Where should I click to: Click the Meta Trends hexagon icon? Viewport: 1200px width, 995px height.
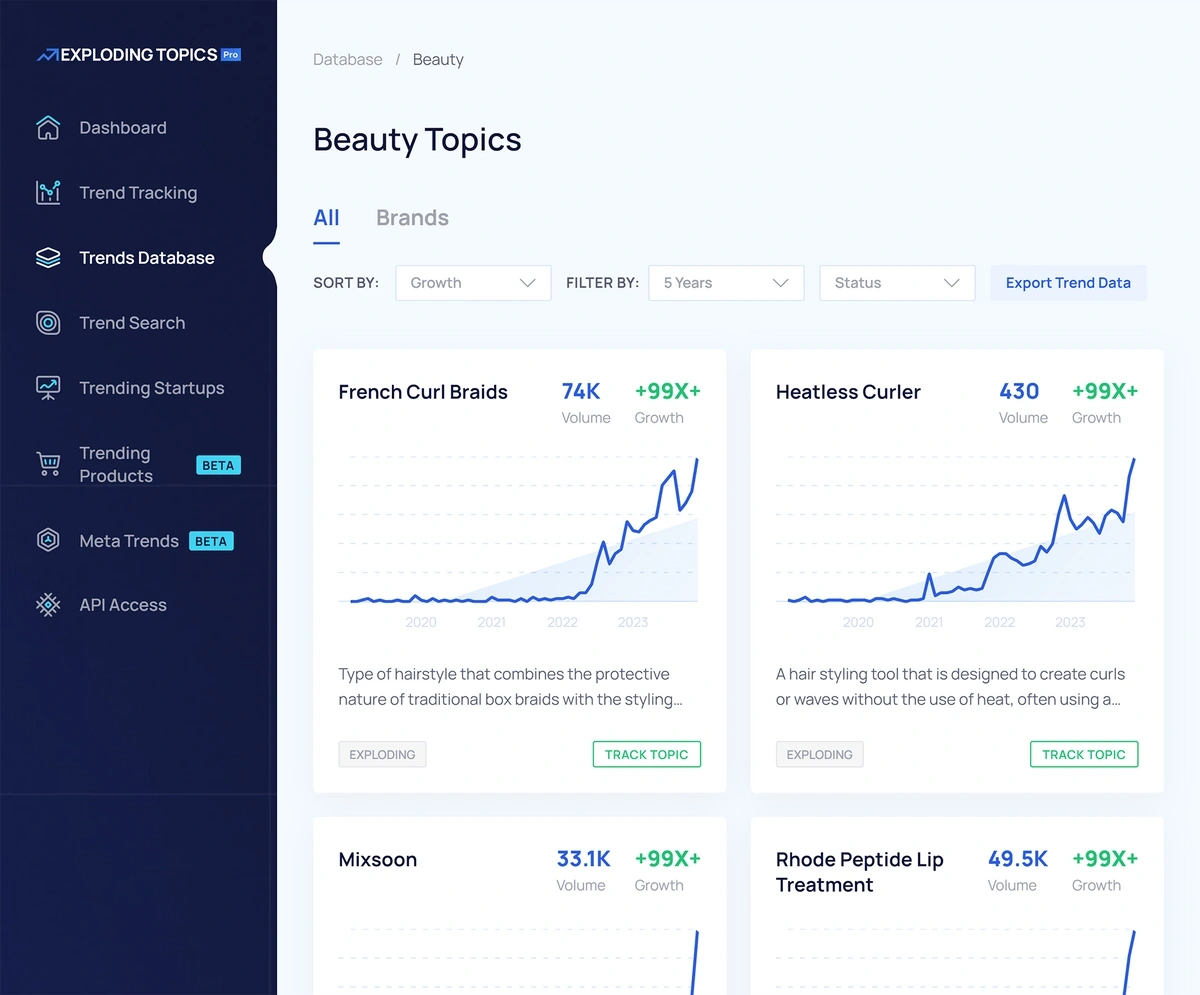[x=48, y=541]
